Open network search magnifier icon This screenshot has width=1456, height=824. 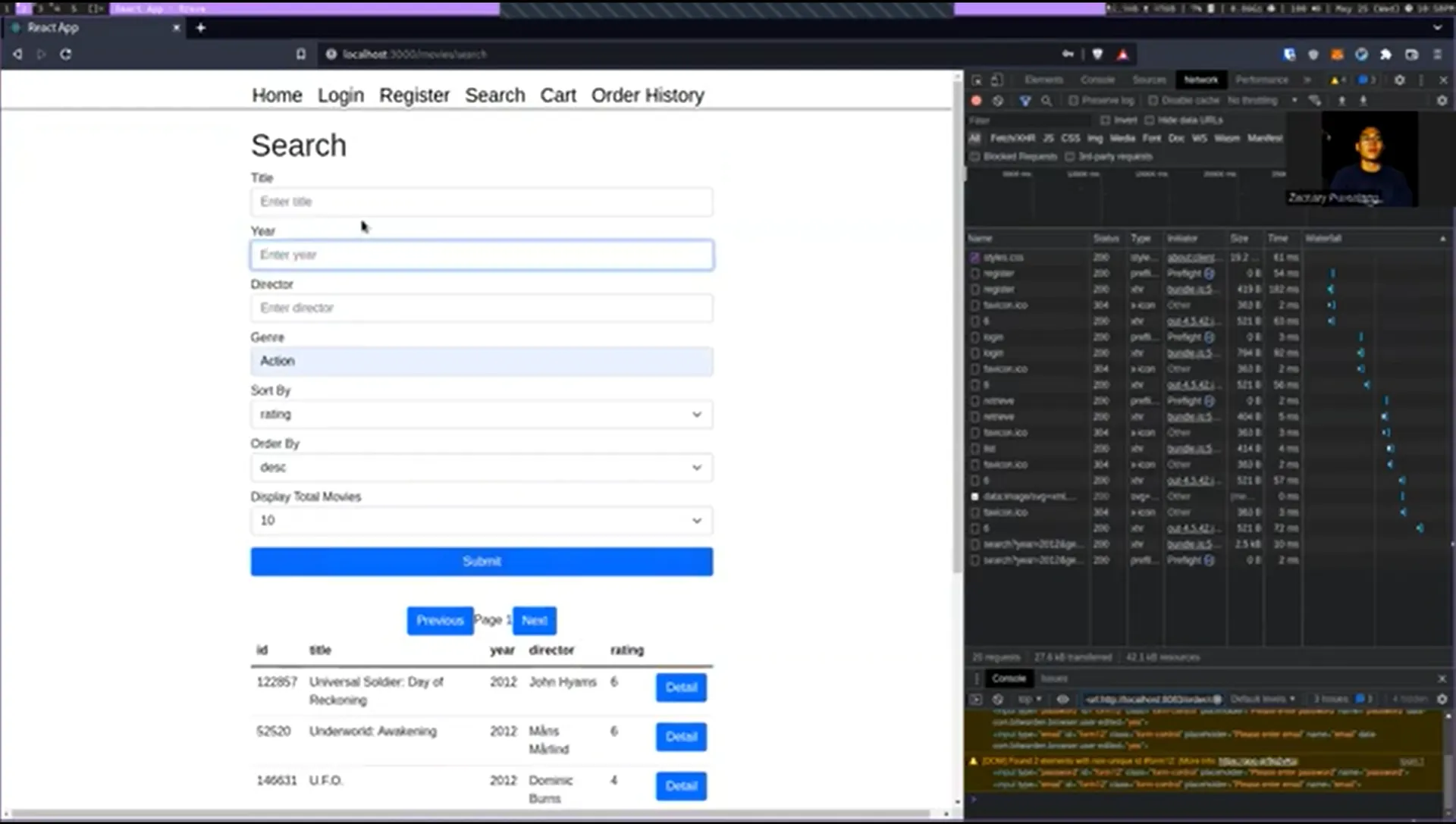coord(1046,100)
